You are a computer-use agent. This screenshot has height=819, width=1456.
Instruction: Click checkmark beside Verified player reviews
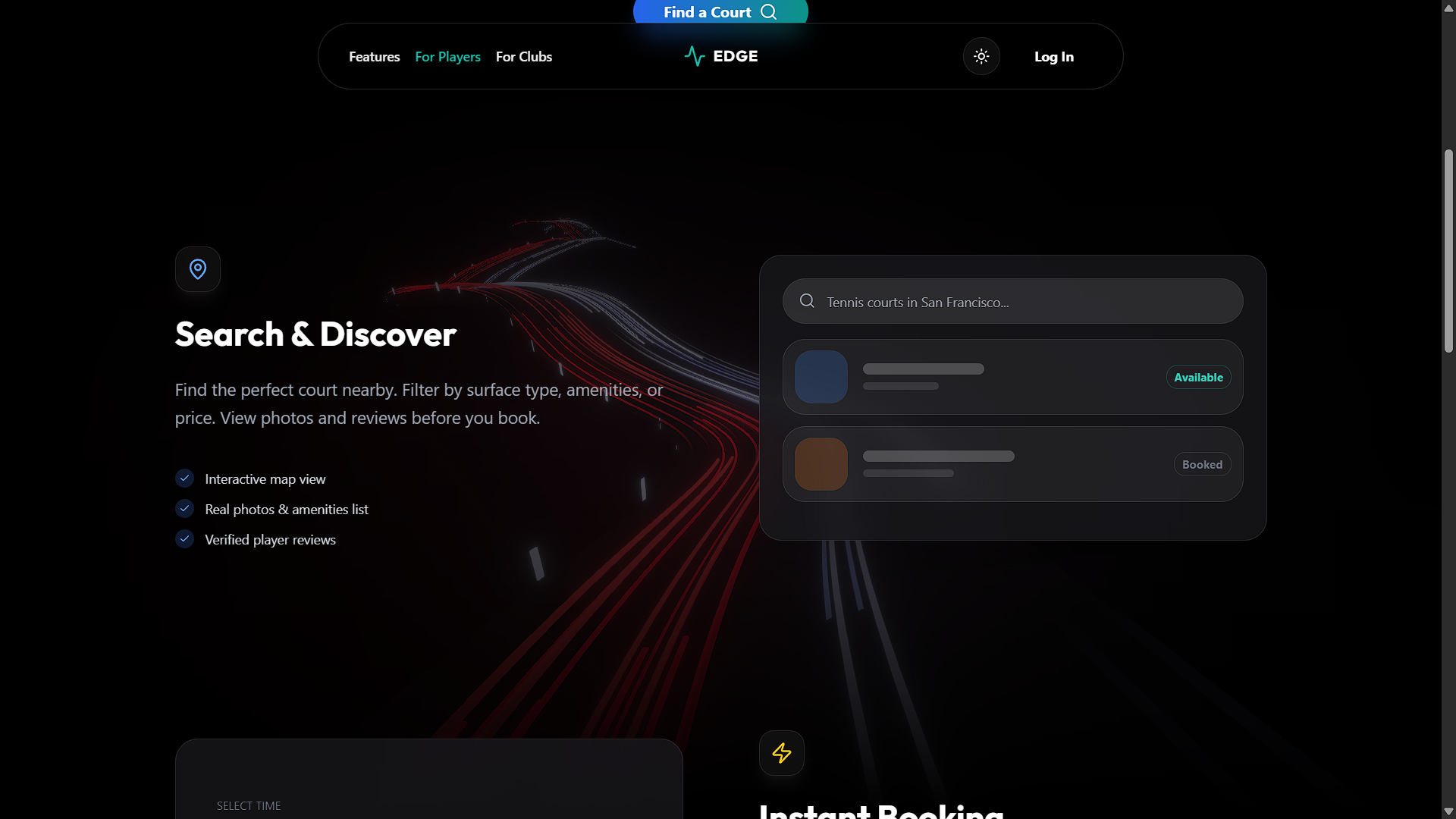coord(185,539)
